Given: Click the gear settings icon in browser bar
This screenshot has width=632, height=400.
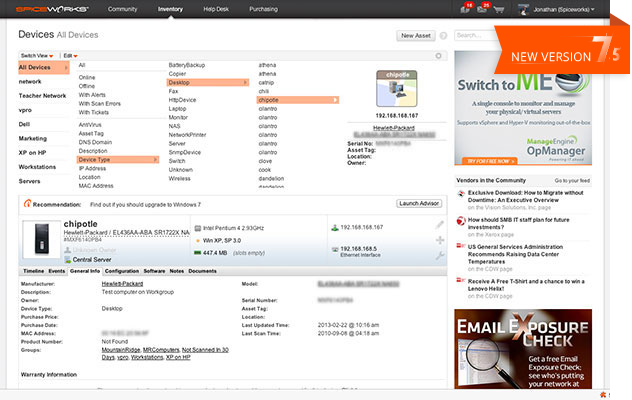Looking at the screenshot, I should 438,56.
